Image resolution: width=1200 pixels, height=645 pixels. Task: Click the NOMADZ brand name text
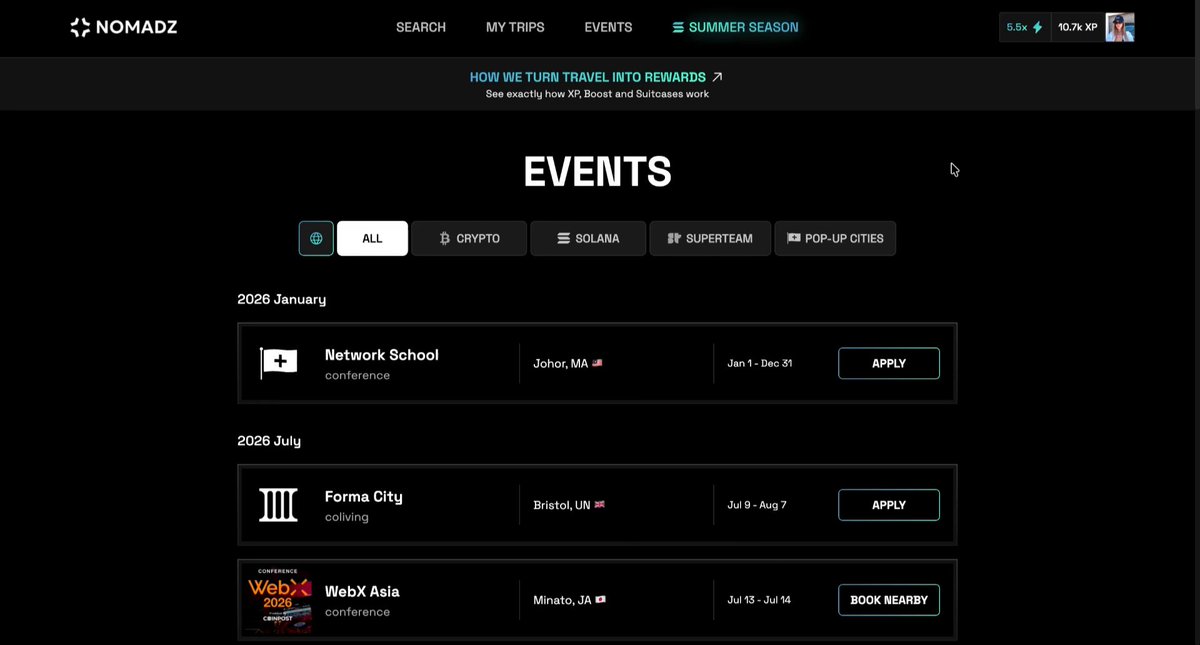tap(137, 27)
